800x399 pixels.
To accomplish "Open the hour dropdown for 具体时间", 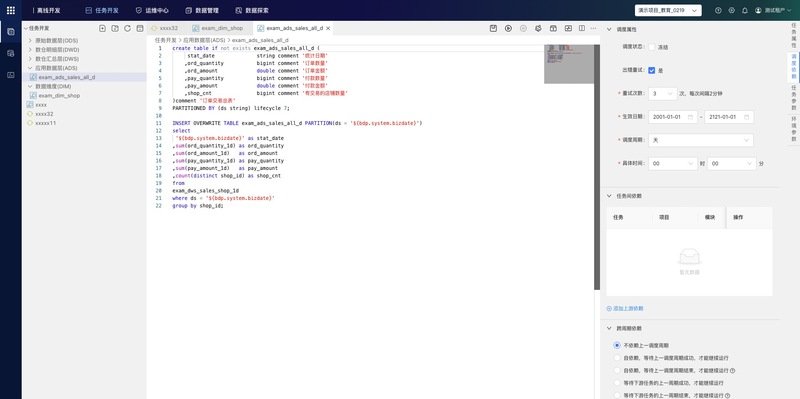I will pyautogui.click(x=672, y=164).
